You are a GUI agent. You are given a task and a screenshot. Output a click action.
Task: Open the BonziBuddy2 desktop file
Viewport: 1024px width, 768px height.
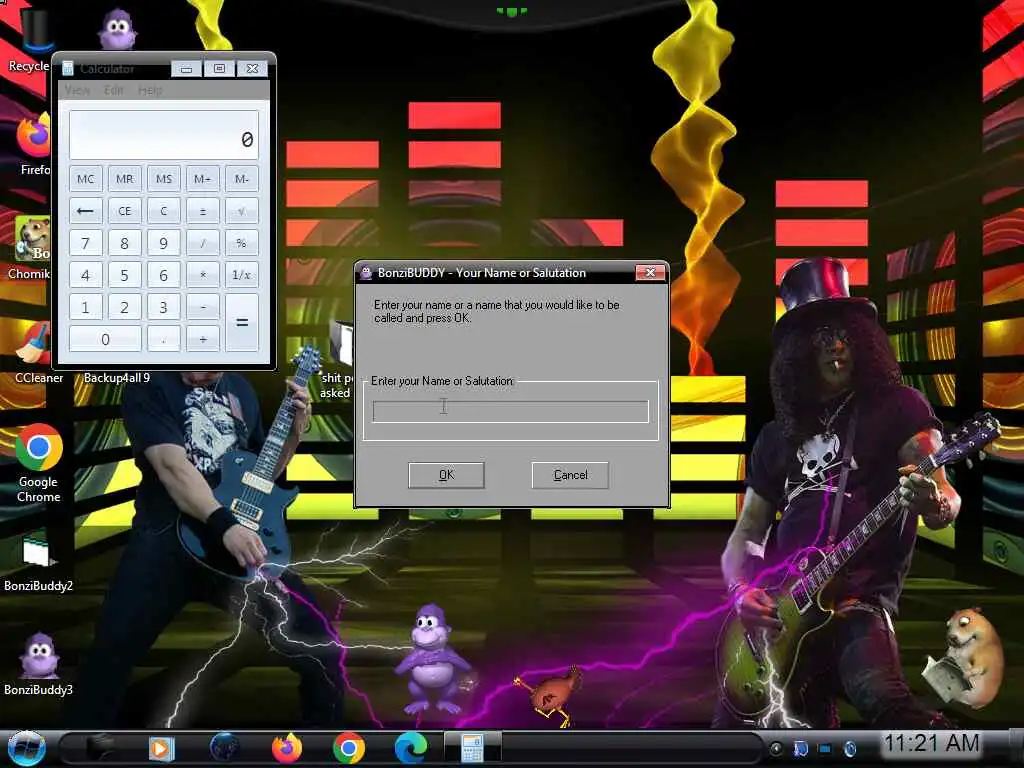38,562
